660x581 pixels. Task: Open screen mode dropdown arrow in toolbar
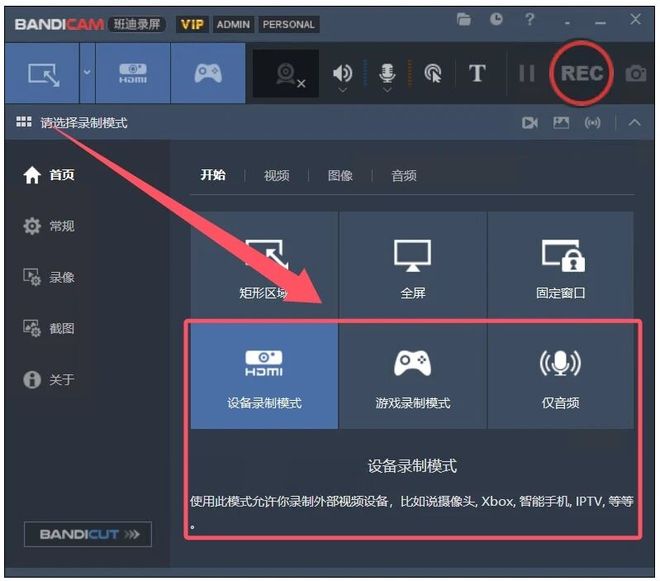pos(87,73)
